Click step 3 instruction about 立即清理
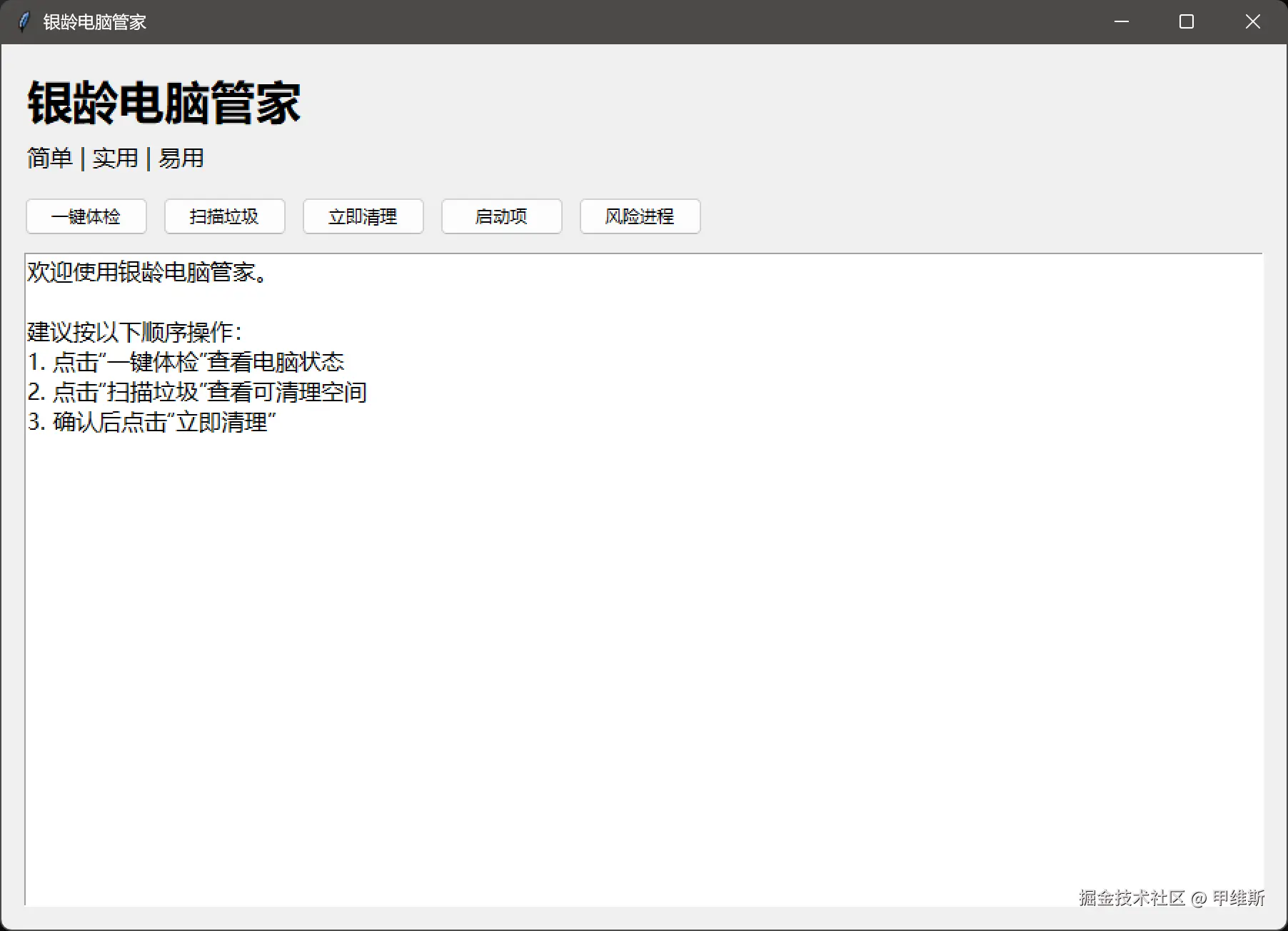1288x931 pixels. tap(151, 423)
